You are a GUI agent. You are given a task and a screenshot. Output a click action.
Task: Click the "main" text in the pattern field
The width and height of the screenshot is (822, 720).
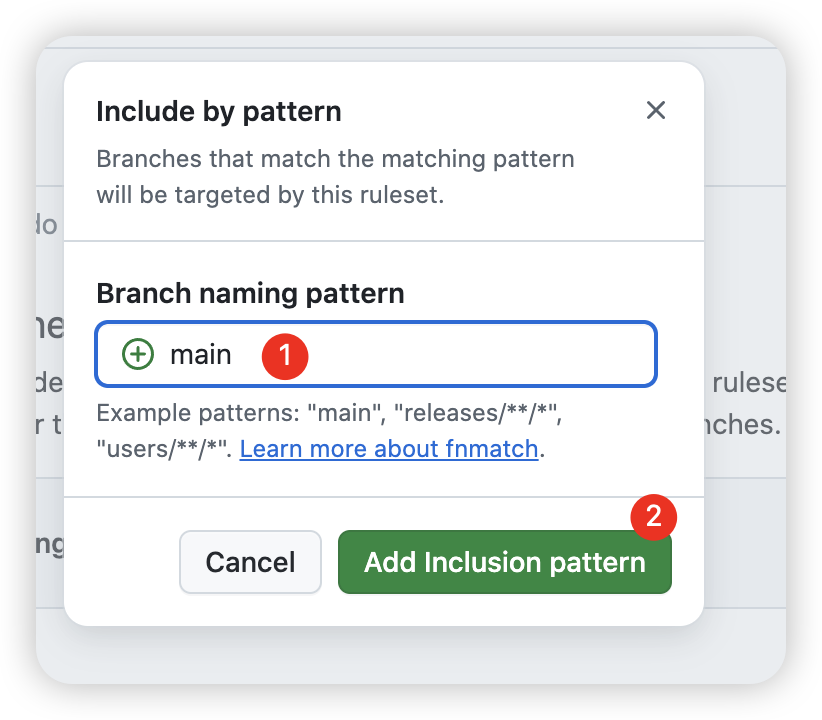pyautogui.click(x=200, y=354)
